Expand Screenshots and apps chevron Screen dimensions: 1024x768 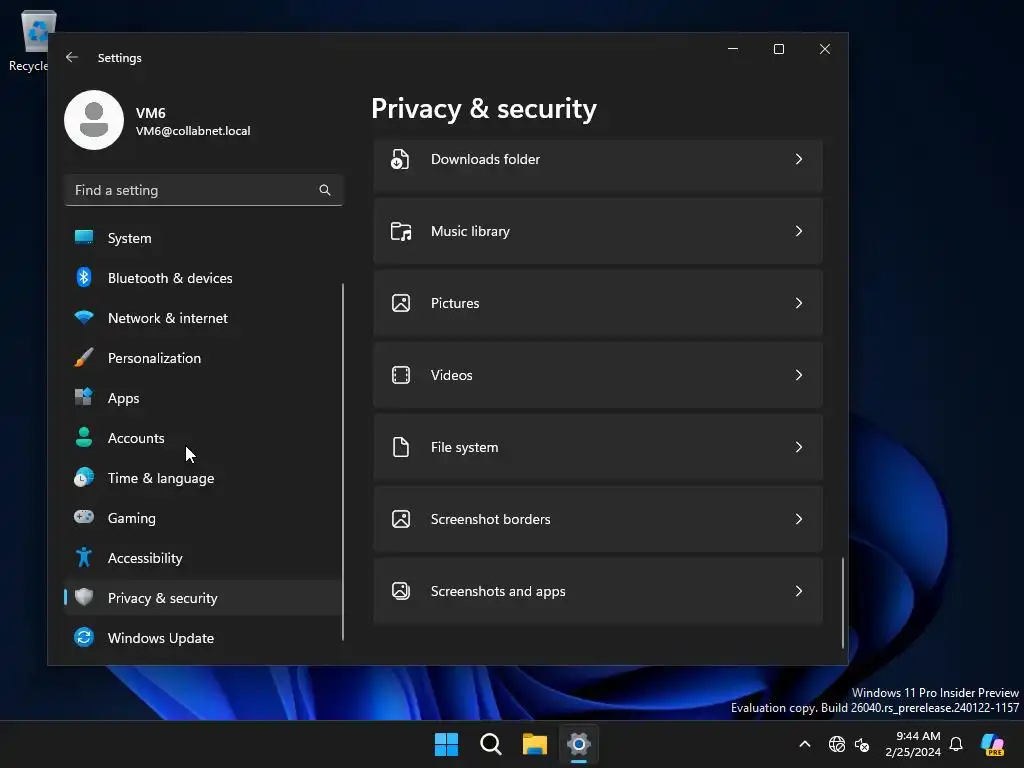(799, 591)
